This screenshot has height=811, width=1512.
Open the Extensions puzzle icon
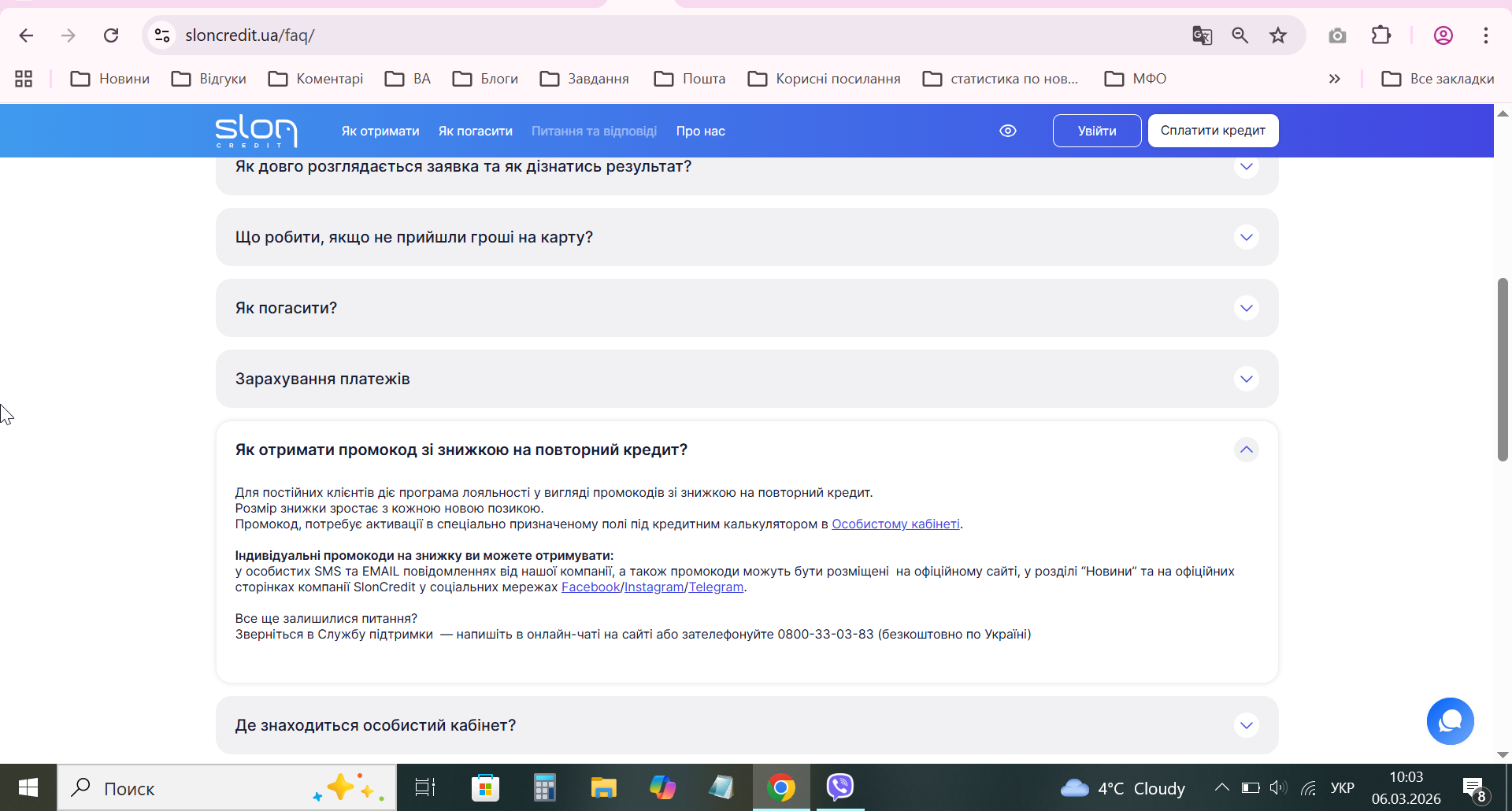click(x=1381, y=35)
